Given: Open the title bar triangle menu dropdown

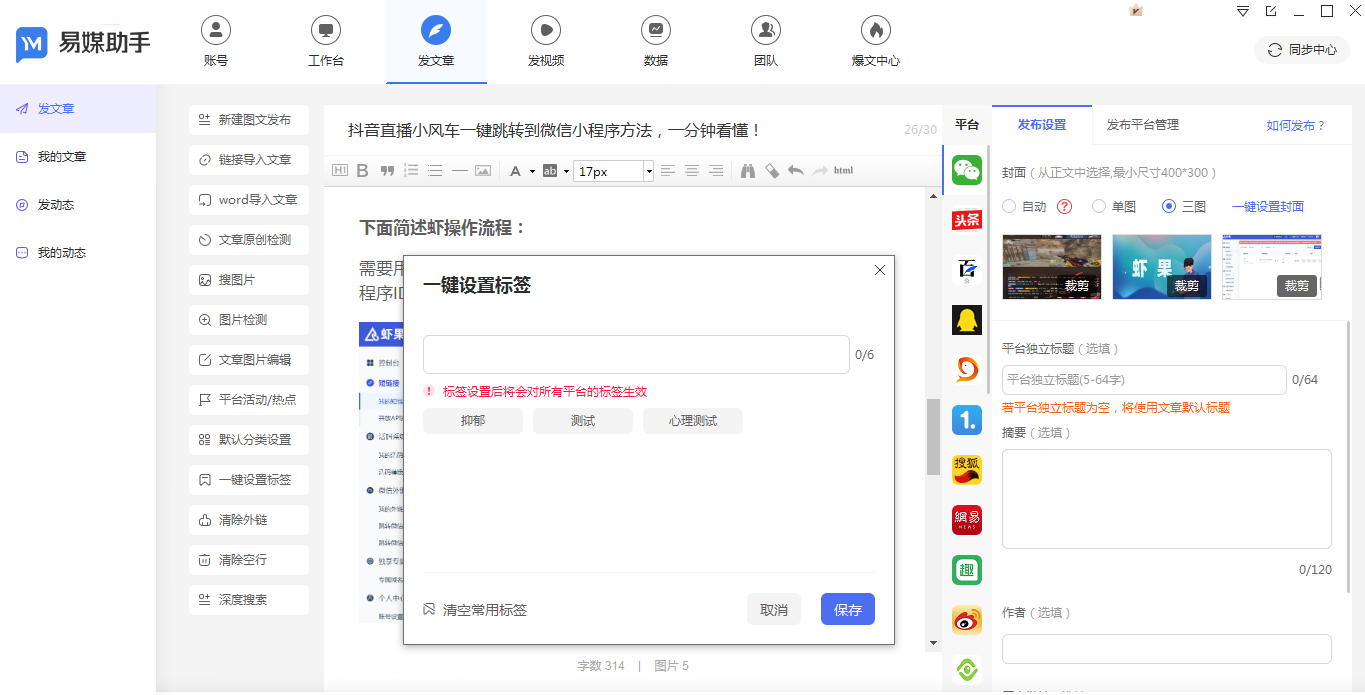Looking at the screenshot, I should (x=1243, y=11).
